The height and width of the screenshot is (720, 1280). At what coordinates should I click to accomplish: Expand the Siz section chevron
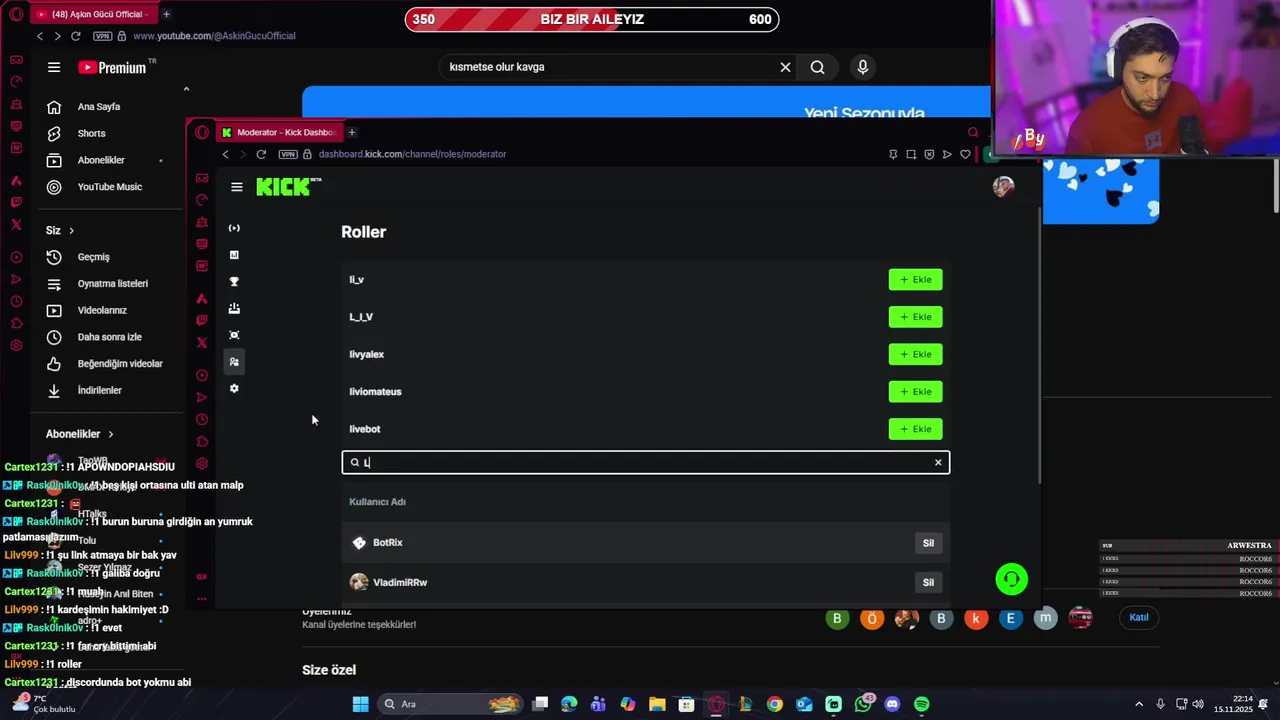pos(71,231)
